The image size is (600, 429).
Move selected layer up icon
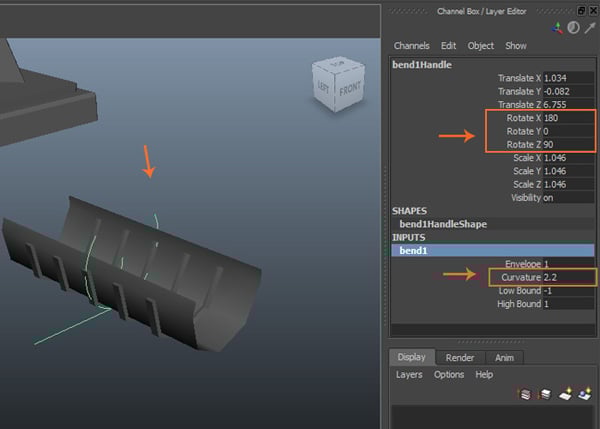coord(527,394)
